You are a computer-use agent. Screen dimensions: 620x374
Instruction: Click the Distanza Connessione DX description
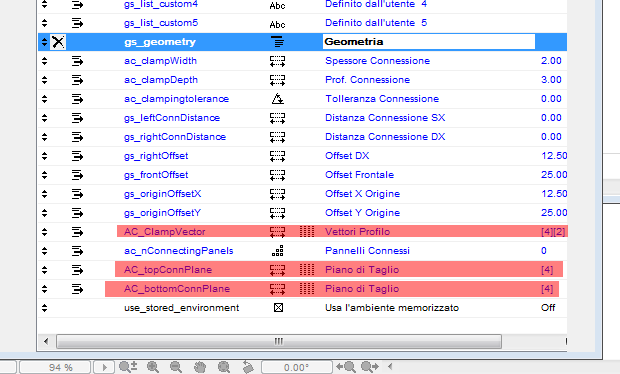(385, 137)
